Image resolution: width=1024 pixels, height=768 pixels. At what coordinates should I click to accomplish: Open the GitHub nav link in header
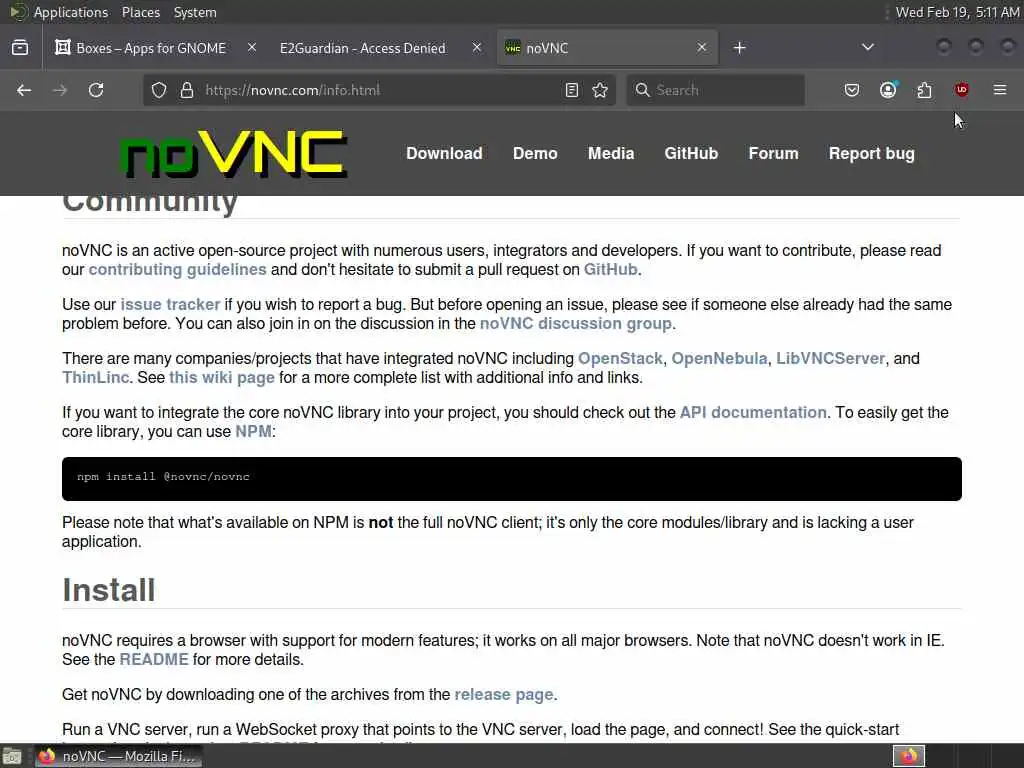[691, 153]
